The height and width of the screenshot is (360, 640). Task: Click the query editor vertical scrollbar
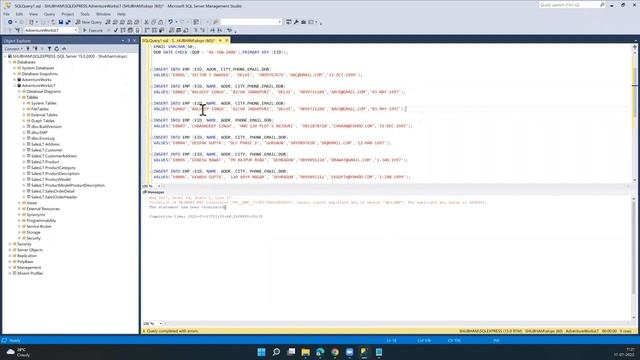(x=634, y=113)
